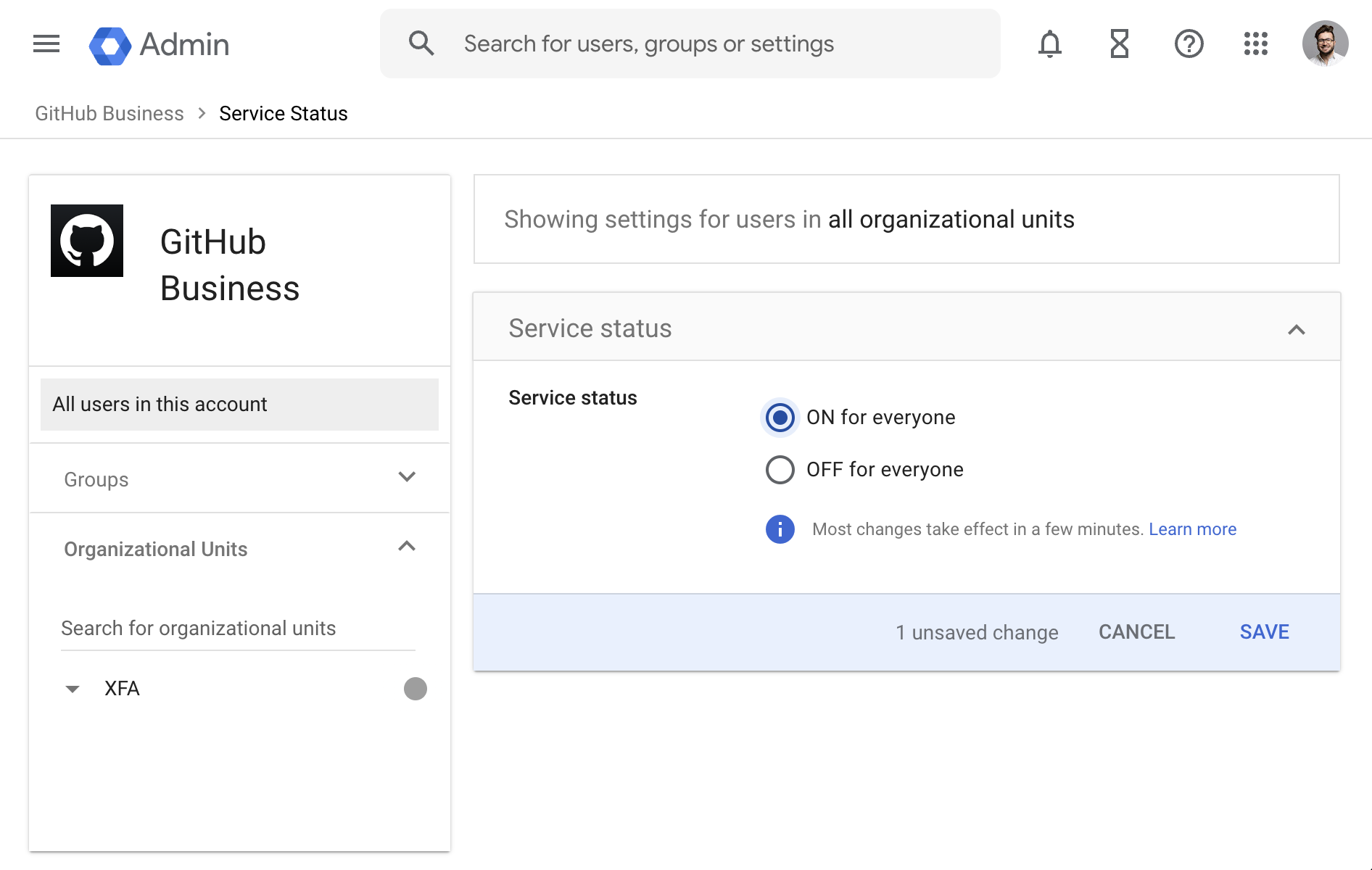Focus the organizational units search field
Screen dimensions: 1372x870
238,629
